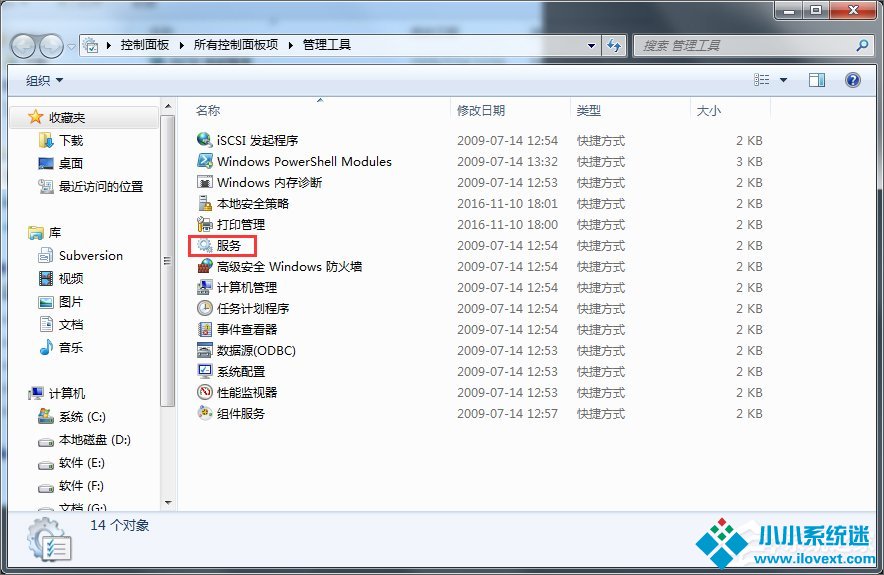Open 最近访问的位置 in sidebar
This screenshot has height=575, width=884.
(101, 186)
